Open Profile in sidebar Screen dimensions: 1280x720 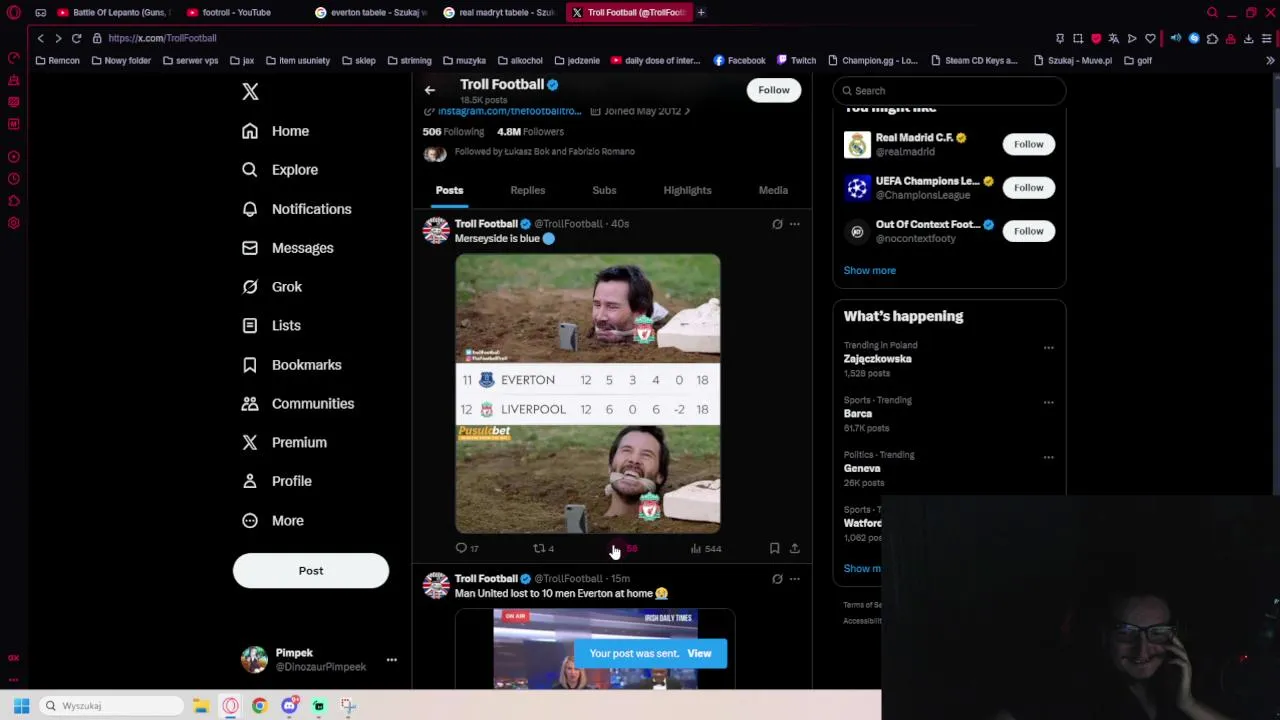[277, 481]
